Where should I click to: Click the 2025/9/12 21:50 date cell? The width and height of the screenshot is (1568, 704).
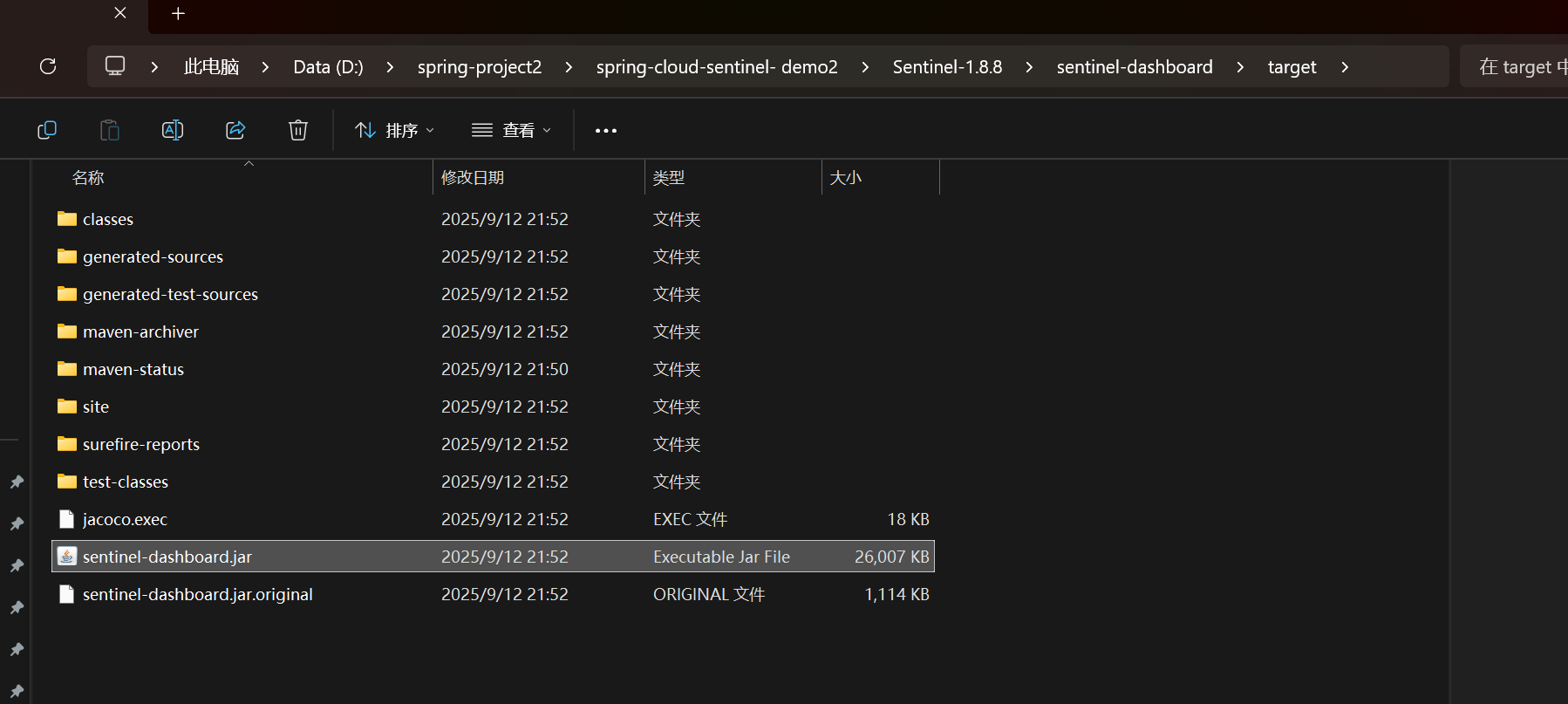(505, 369)
